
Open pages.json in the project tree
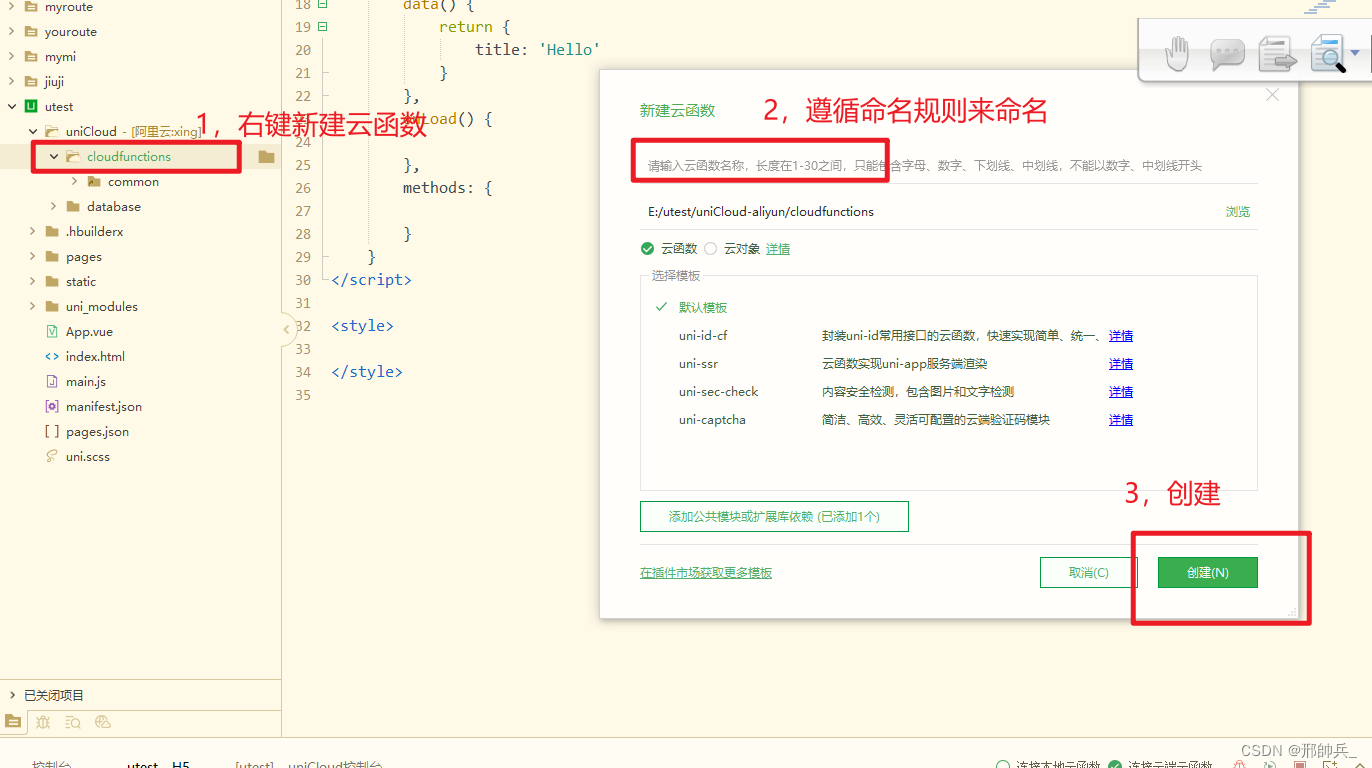pos(97,431)
